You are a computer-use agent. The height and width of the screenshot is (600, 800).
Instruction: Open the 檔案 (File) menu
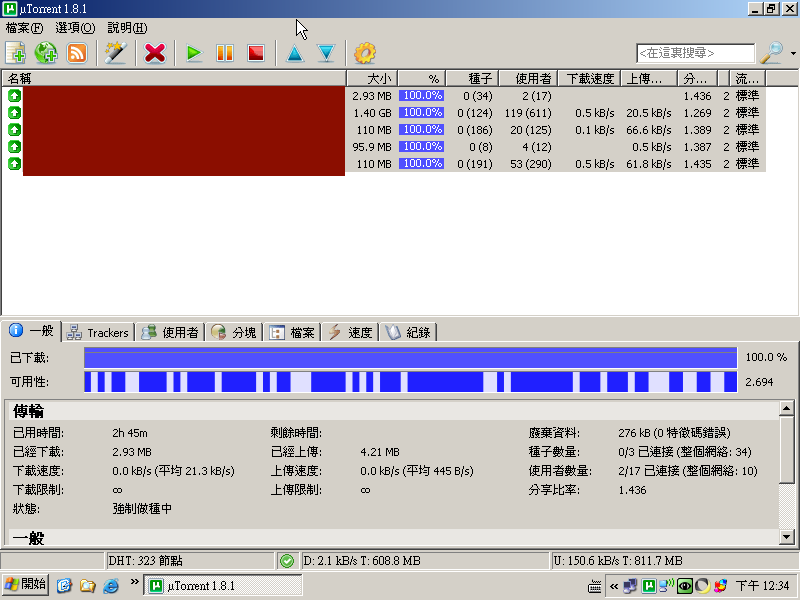(24, 28)
